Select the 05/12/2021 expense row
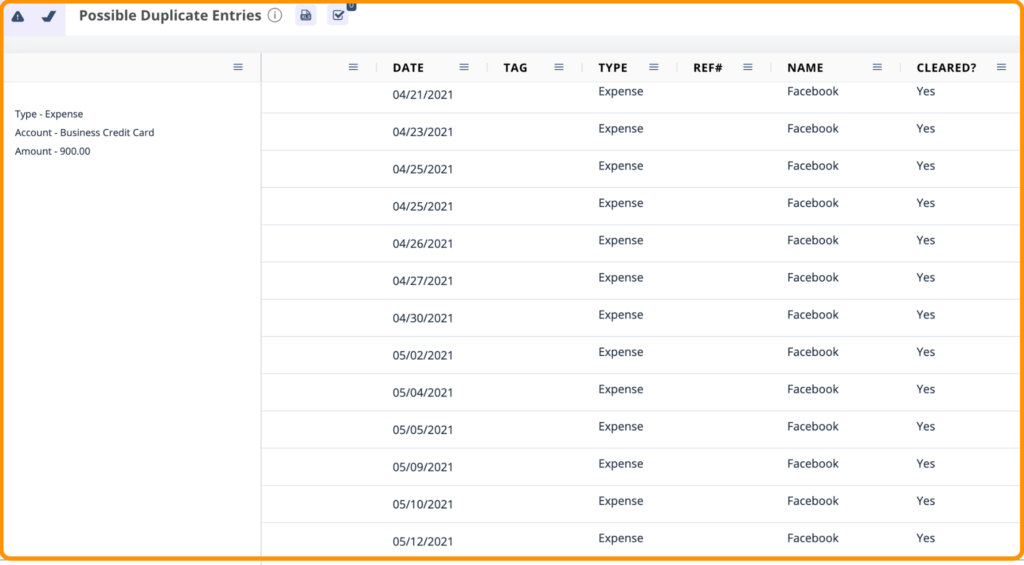The width and height of the screenshot is (1024, 565). 642,540
